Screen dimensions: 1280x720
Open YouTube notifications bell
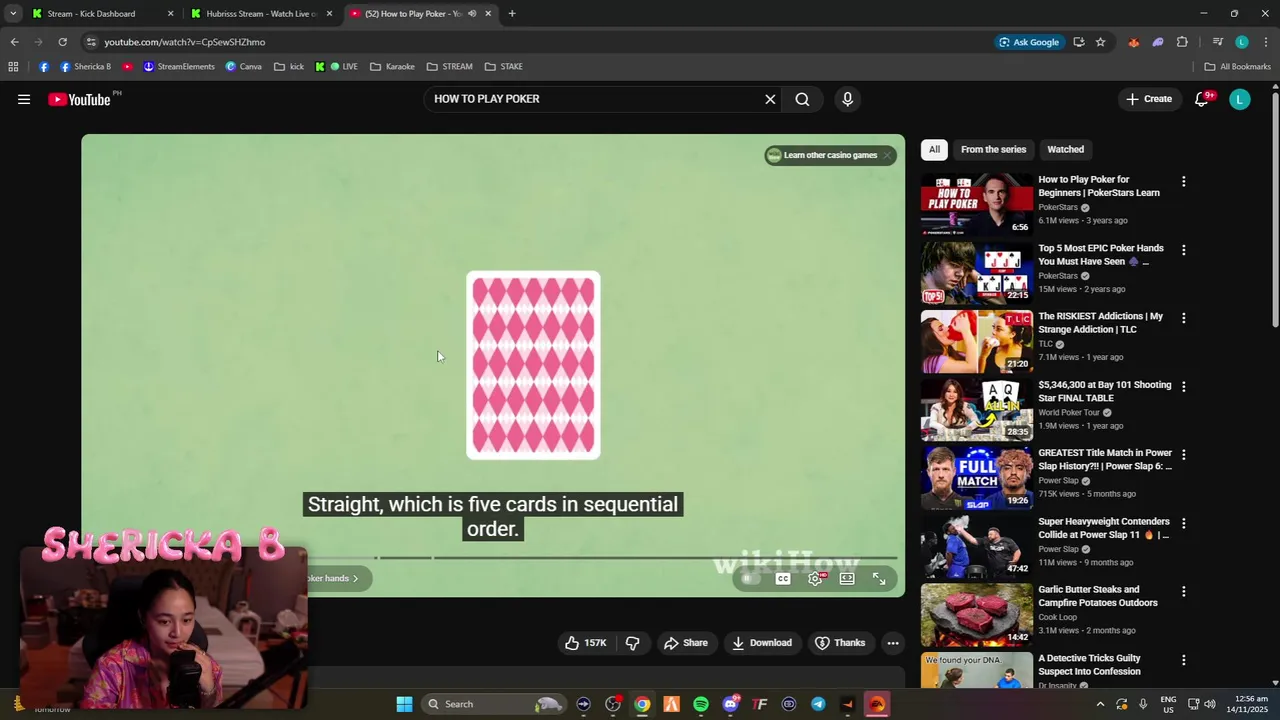tap(1203, 99)
